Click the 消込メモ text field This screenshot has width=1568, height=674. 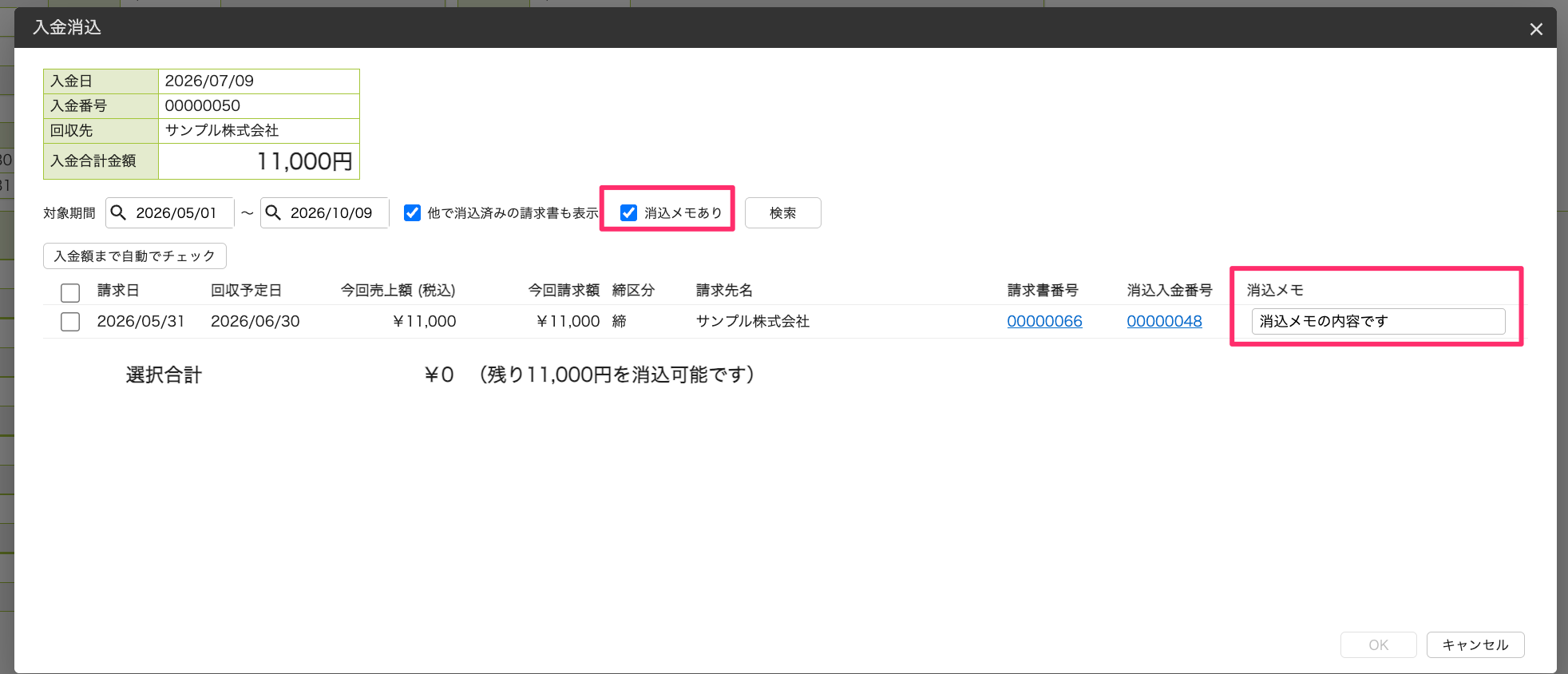click(1378, 321)
